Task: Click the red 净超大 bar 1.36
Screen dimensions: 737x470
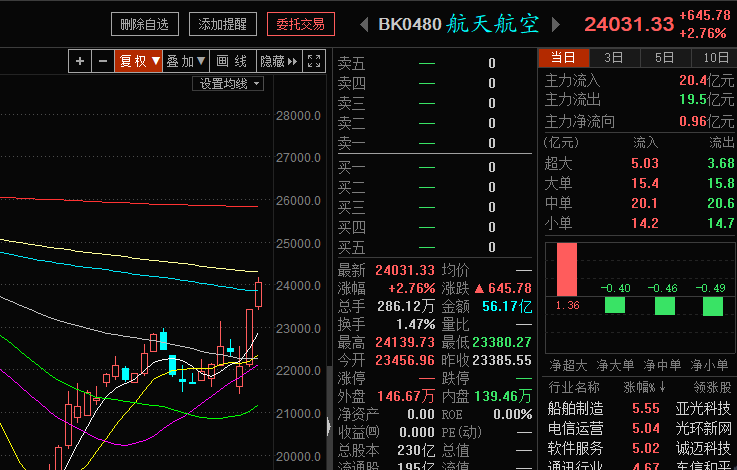Action: click(x=567, y=269)
